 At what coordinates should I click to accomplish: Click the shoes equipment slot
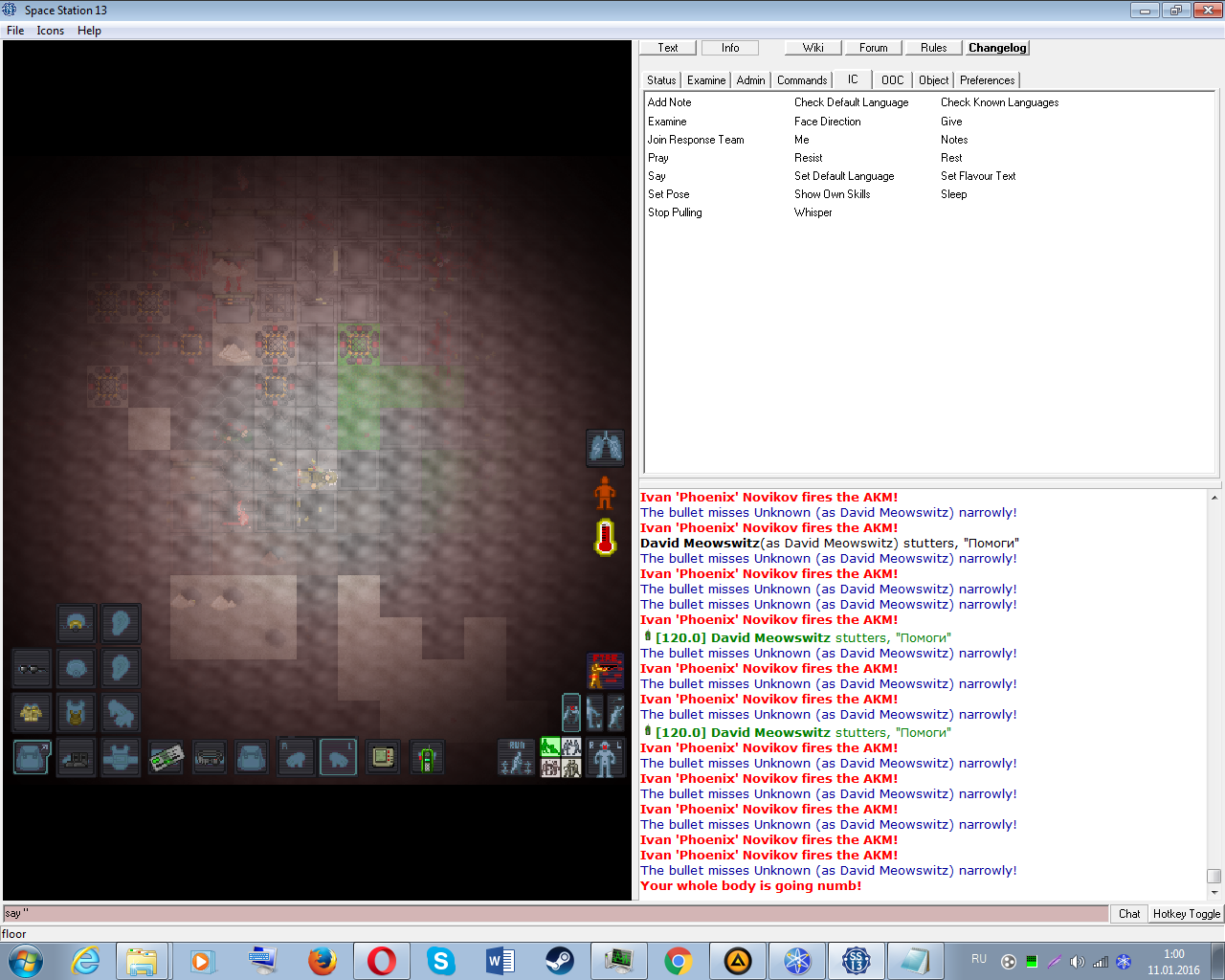pyautogui.click(x=76, y=758)
